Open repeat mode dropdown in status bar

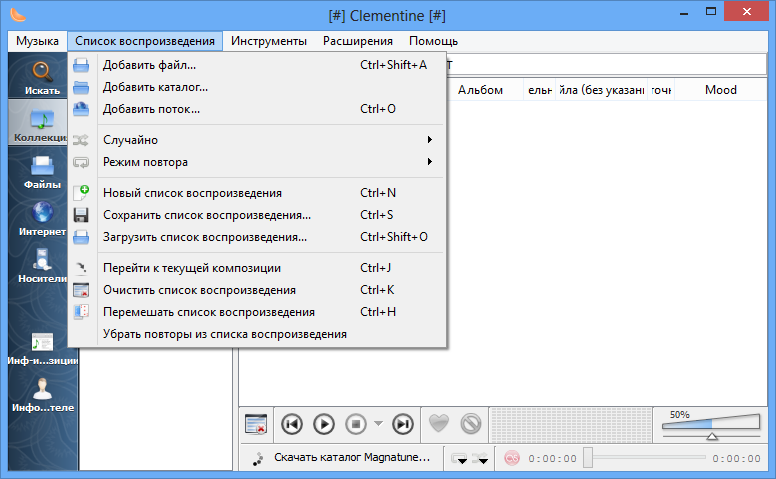click(x=459, y=459)
